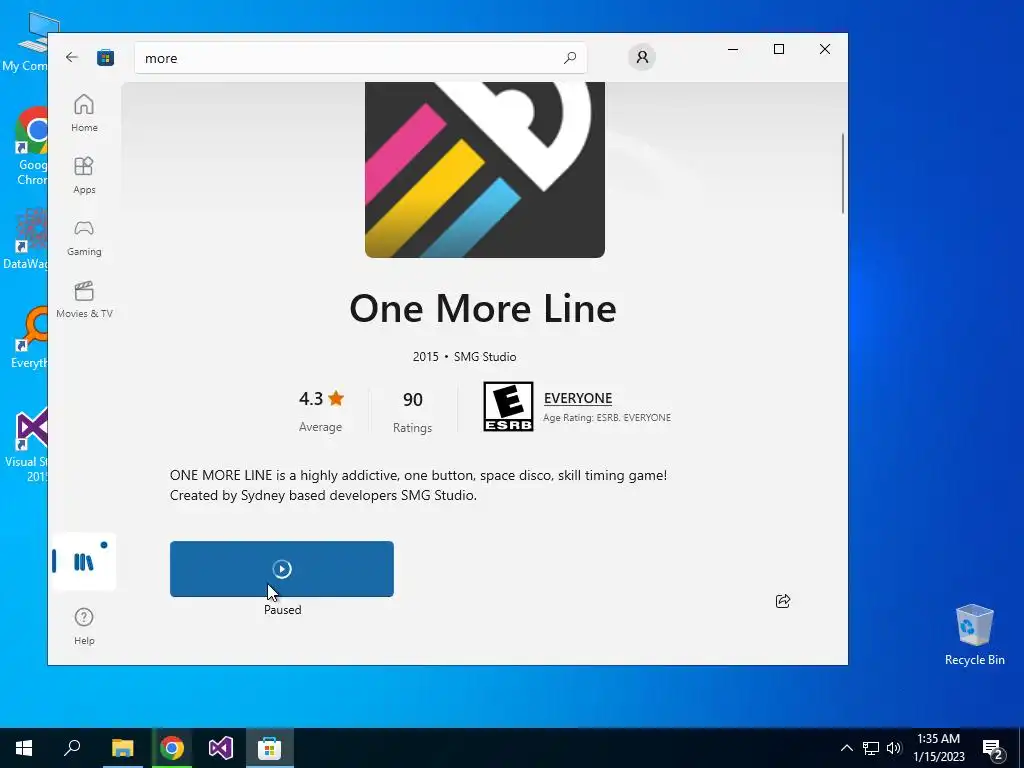Select the Everything desktop shortcut
The width and height of the screenshot is (1024, 768).
pyautogui.click(x=30, y=338)
